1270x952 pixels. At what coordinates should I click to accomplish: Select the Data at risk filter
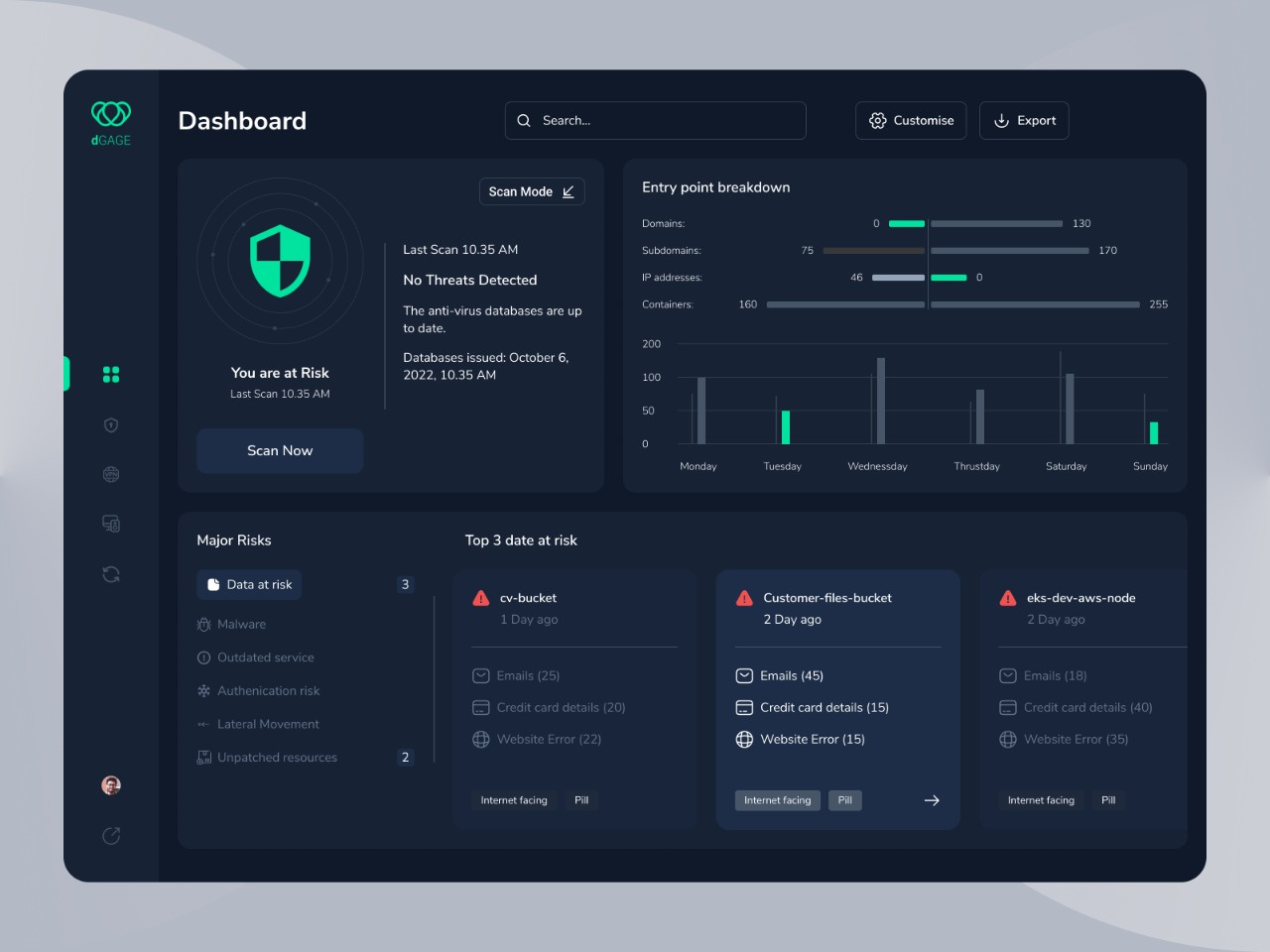click(x=248, y=584)
